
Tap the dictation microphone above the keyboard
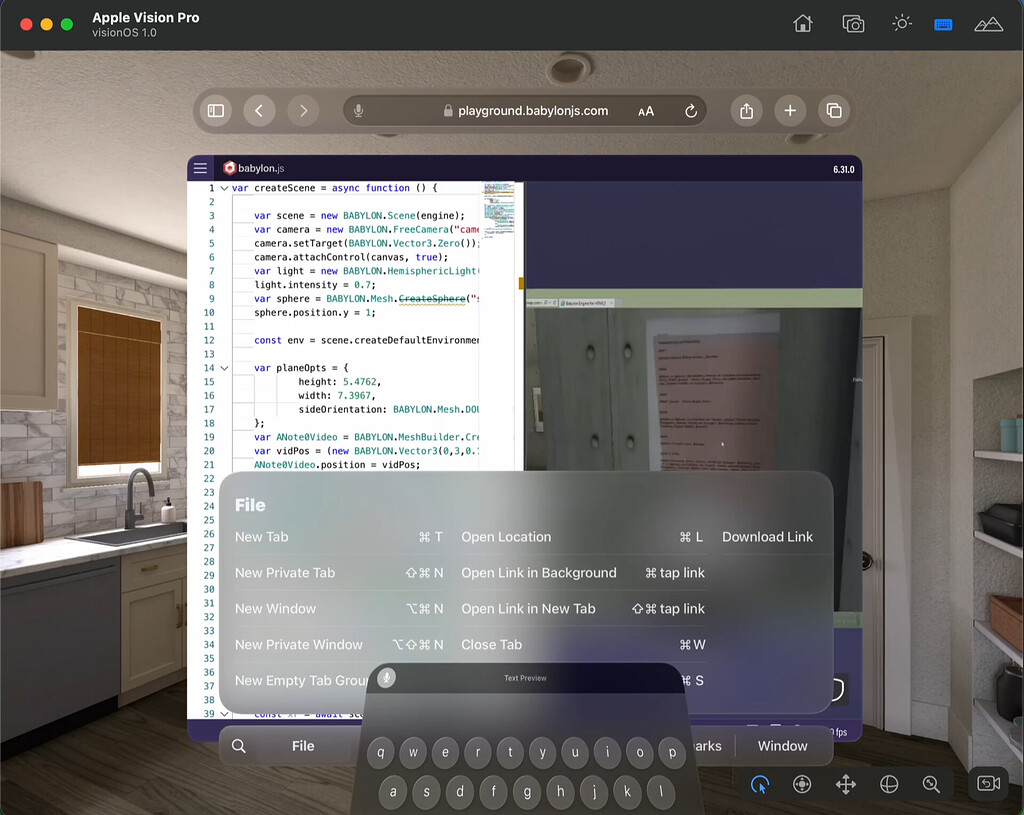pos(387,677)
